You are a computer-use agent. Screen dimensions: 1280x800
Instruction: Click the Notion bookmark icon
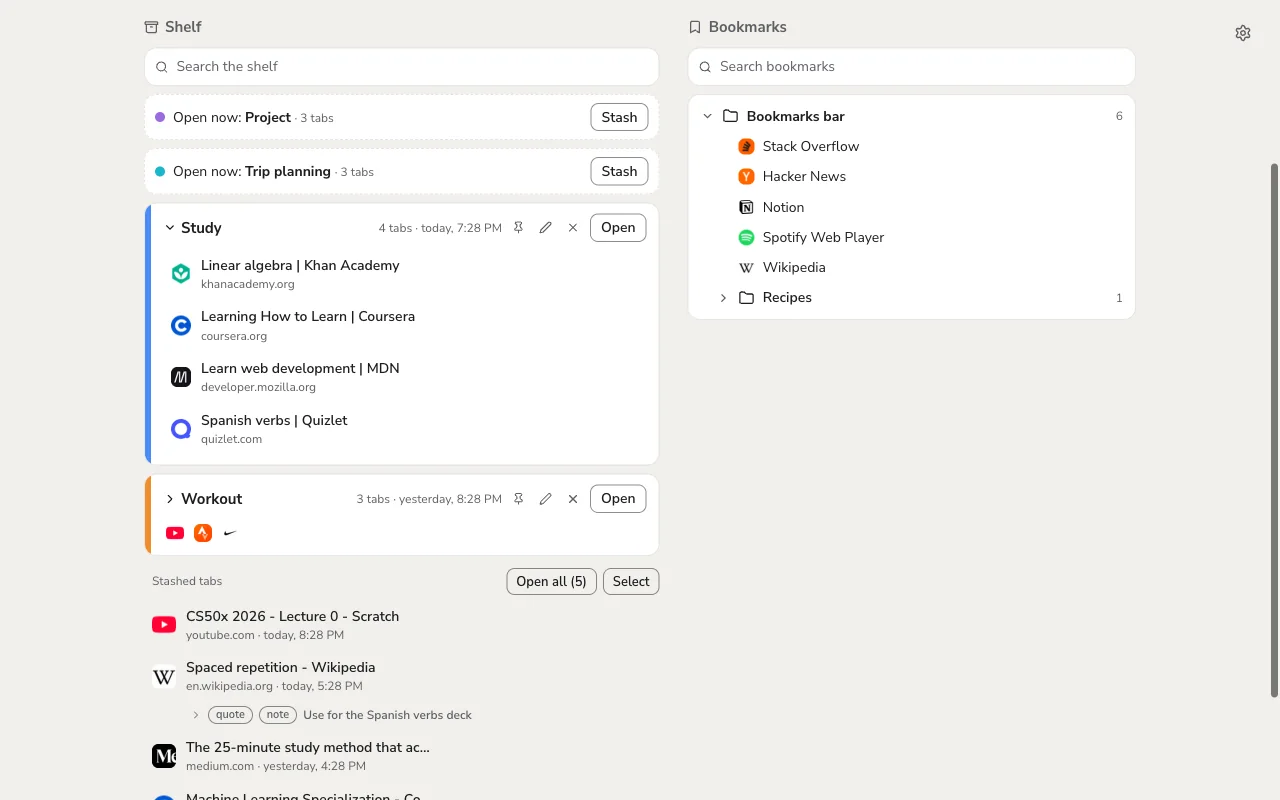[746, 207]
